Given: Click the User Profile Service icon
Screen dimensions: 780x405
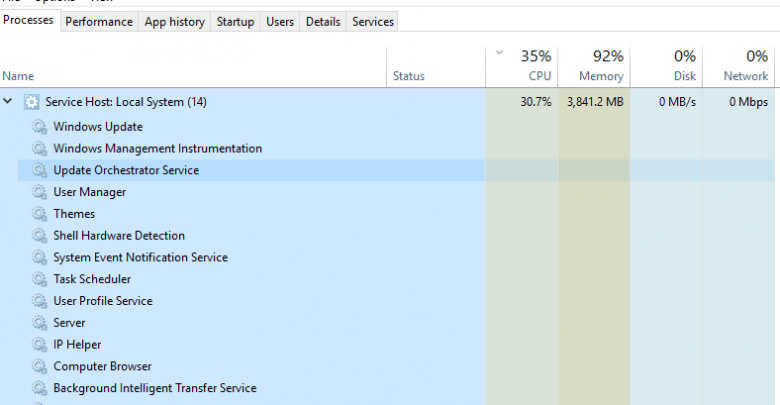Looking at the screenshot, I should (x=40, y=301).
